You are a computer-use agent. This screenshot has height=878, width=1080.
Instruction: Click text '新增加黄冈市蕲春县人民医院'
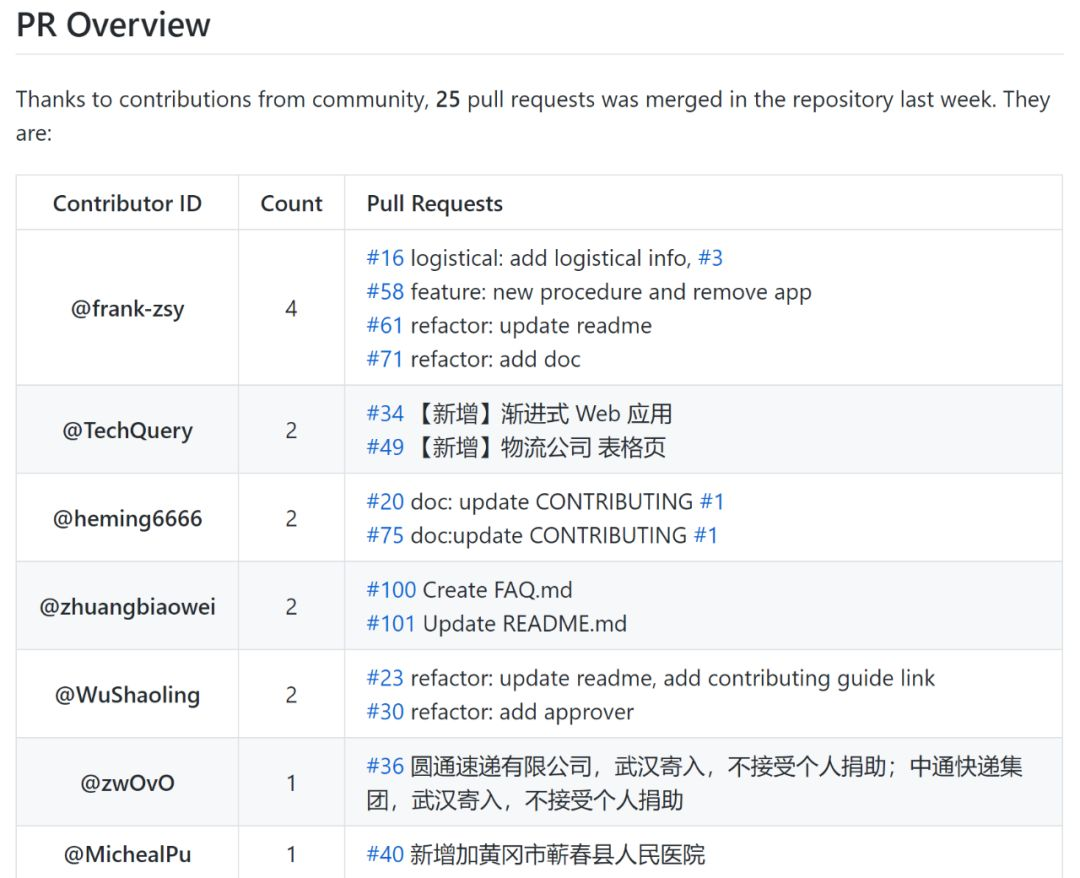tap(558, 855)
